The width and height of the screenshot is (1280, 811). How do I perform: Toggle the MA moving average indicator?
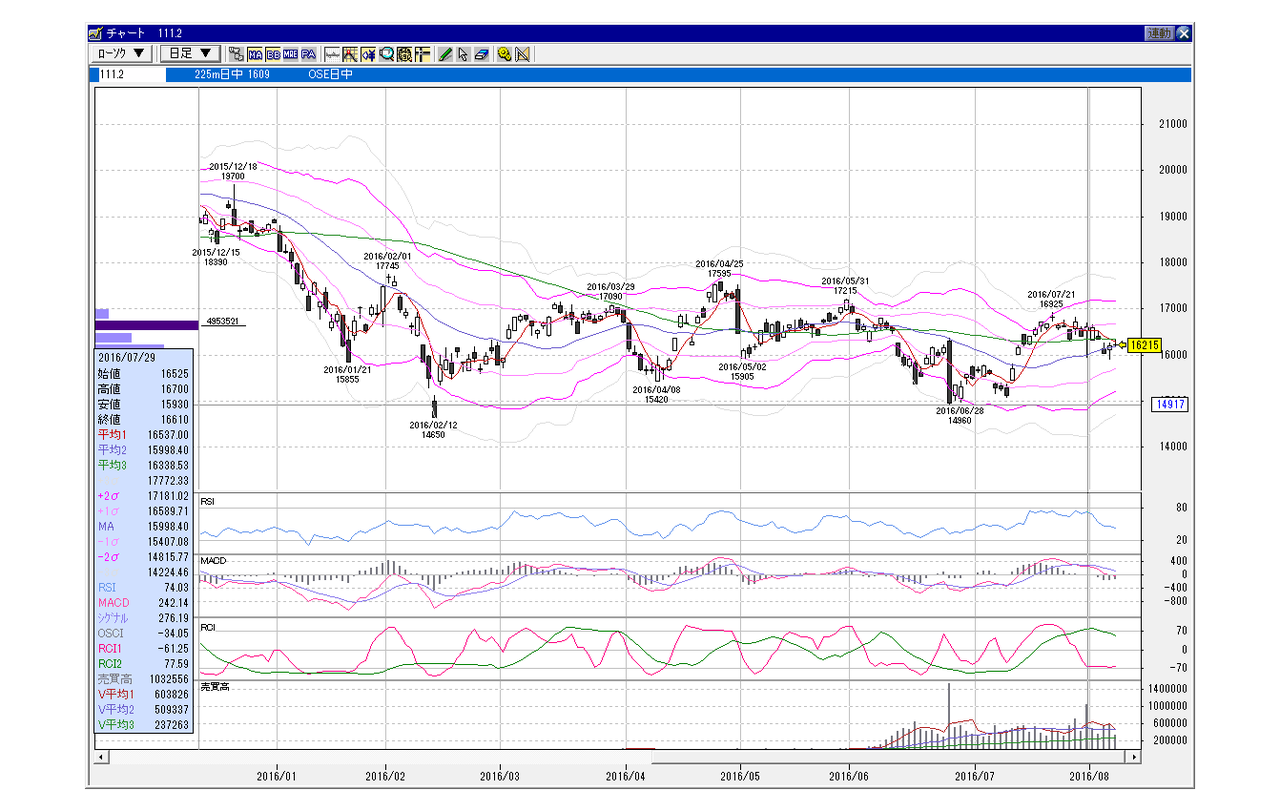point(255,54)
